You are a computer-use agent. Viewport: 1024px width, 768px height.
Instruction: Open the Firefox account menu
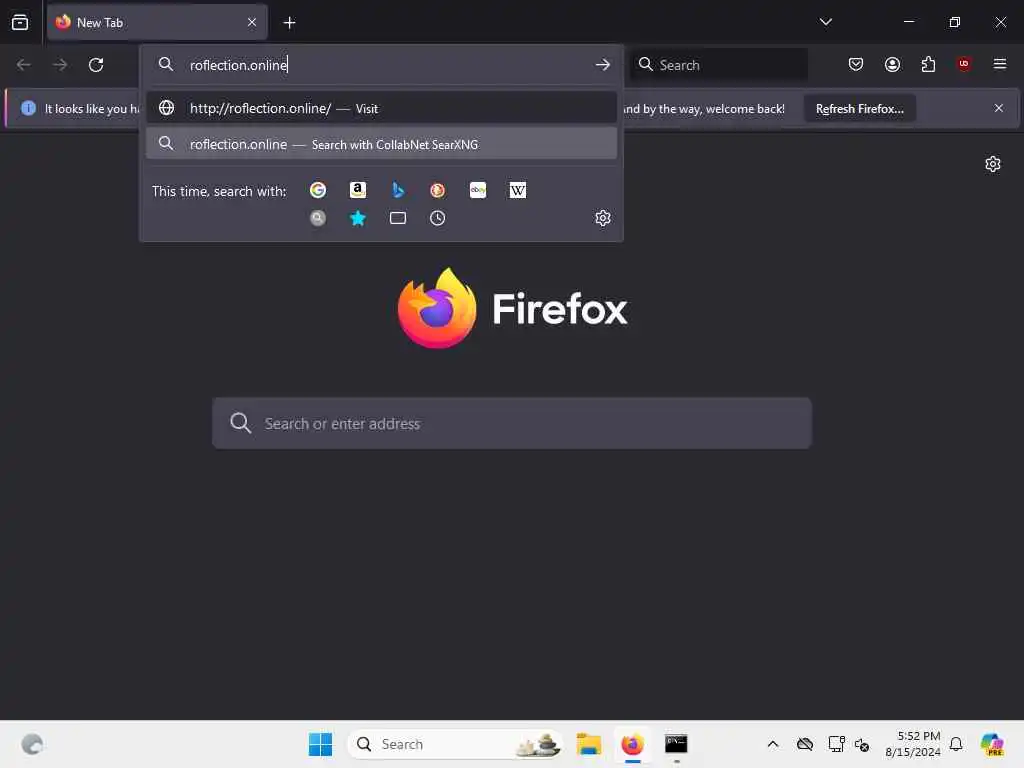pos(892,64)
